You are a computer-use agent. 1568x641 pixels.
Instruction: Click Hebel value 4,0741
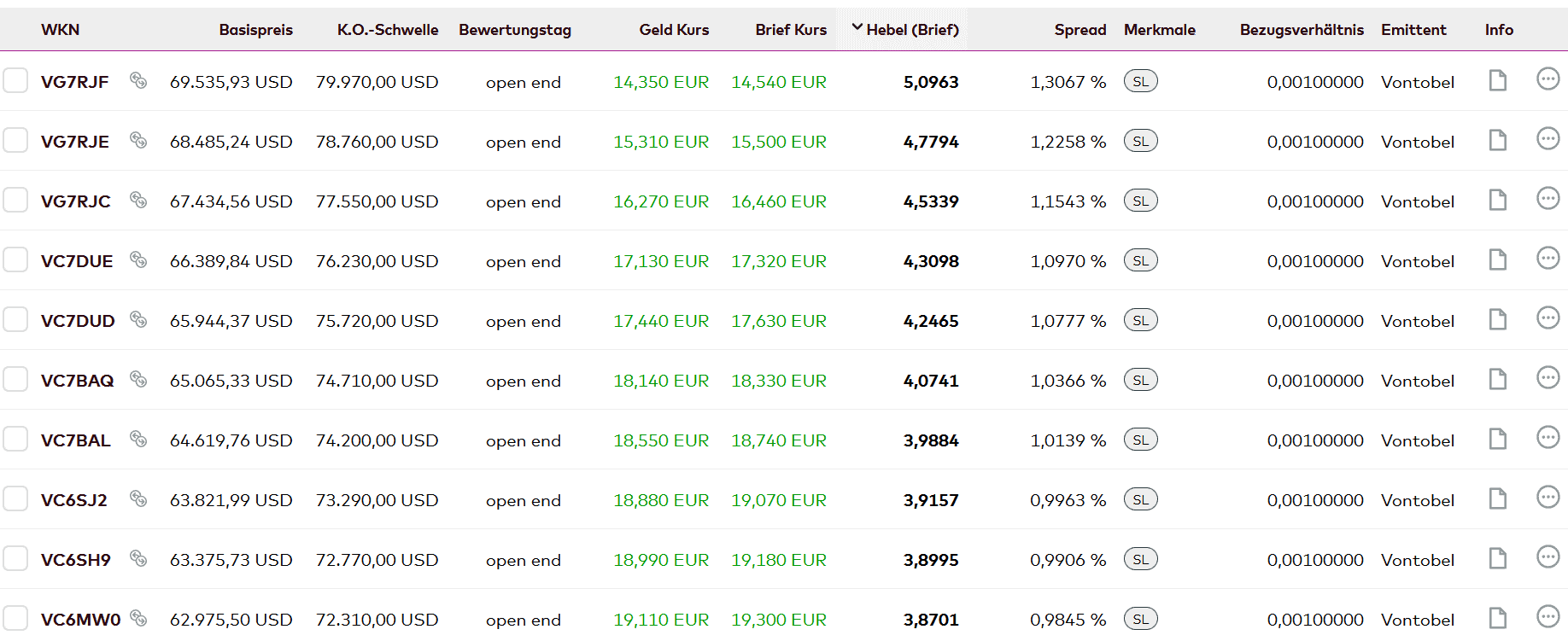pyautogui.click(x=931, y=381)
